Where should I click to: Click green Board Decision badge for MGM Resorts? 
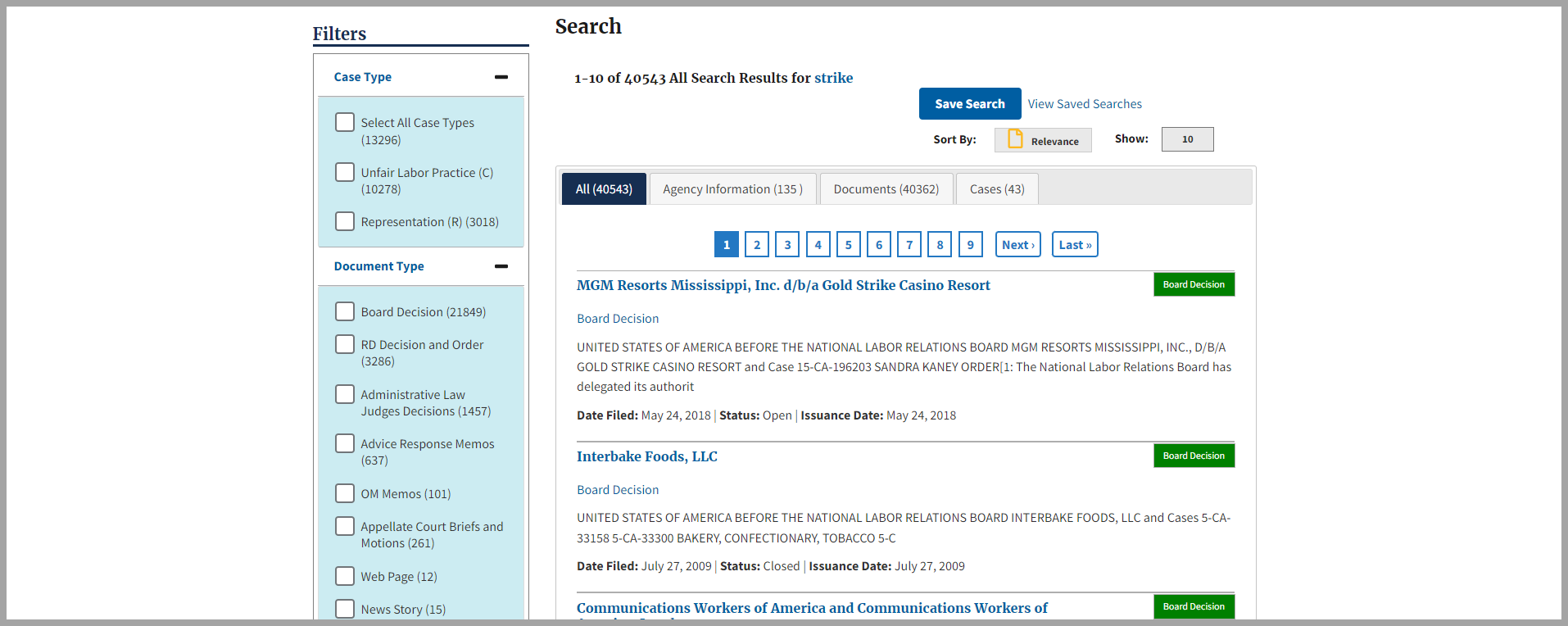coord(1194,284)
